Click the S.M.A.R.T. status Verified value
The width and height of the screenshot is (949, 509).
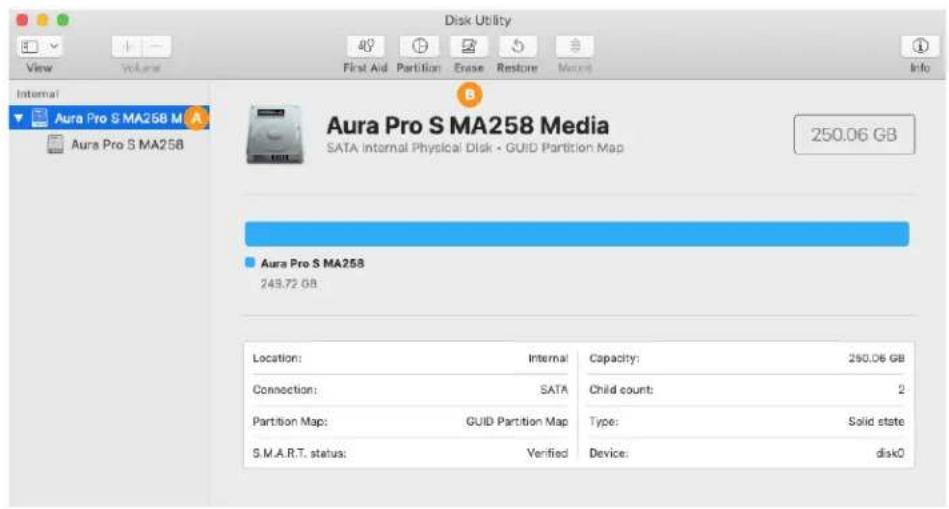tap(547, 453)
